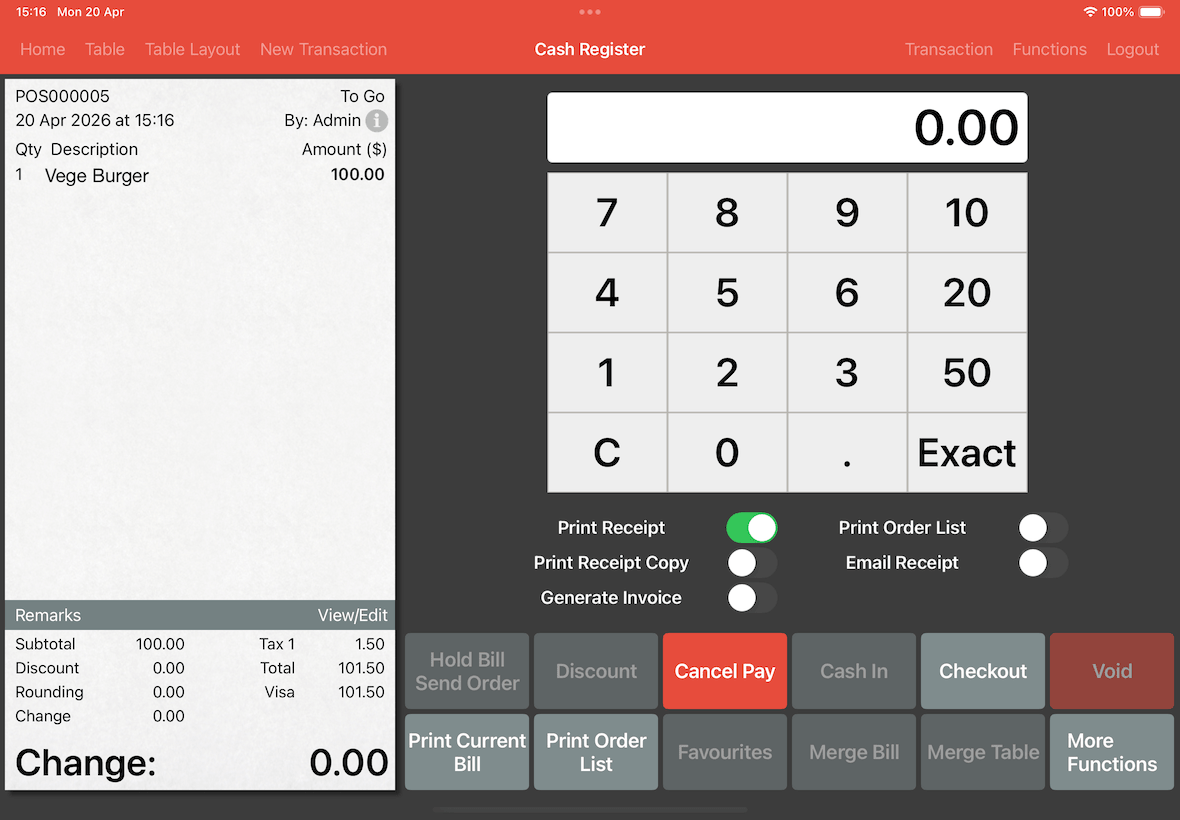Open View/Edit for remarks

352,615
